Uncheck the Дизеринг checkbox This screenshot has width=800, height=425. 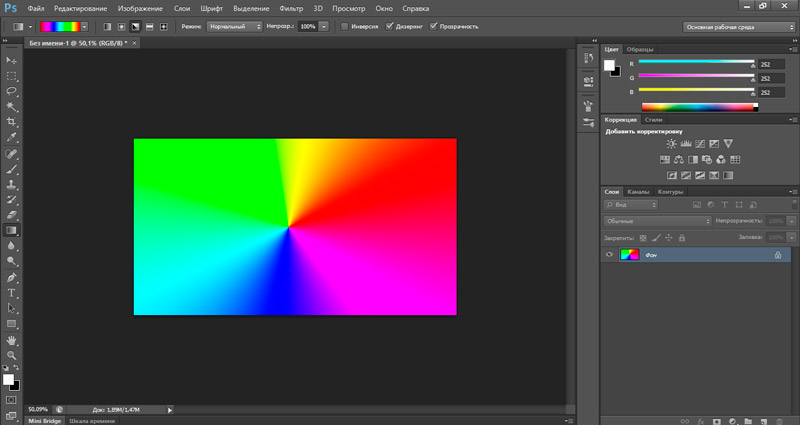(x=390, y=25)
